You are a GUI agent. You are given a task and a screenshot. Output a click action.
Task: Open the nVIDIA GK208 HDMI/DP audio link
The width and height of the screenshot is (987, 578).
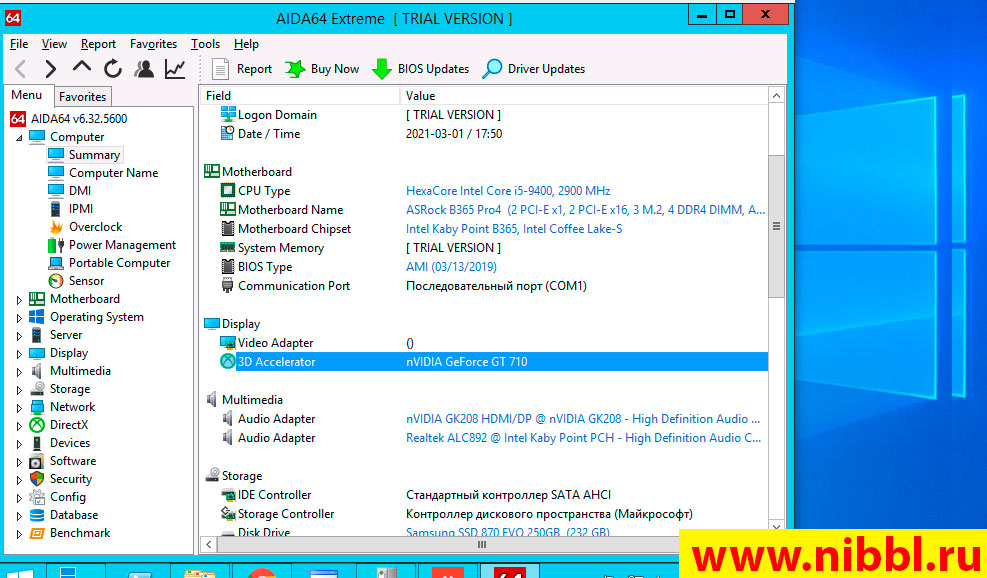click(583, 419)
